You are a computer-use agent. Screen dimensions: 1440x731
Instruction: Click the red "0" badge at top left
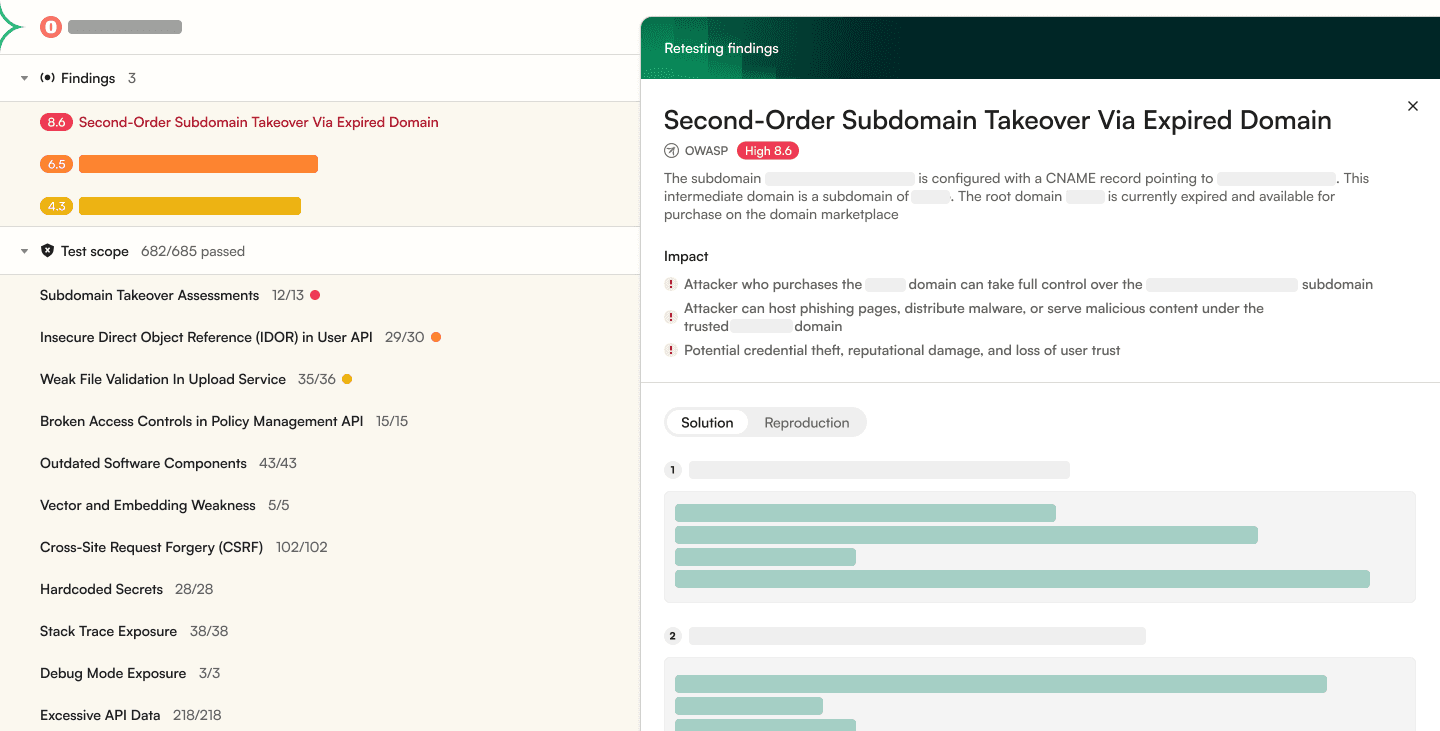point(51,27)
